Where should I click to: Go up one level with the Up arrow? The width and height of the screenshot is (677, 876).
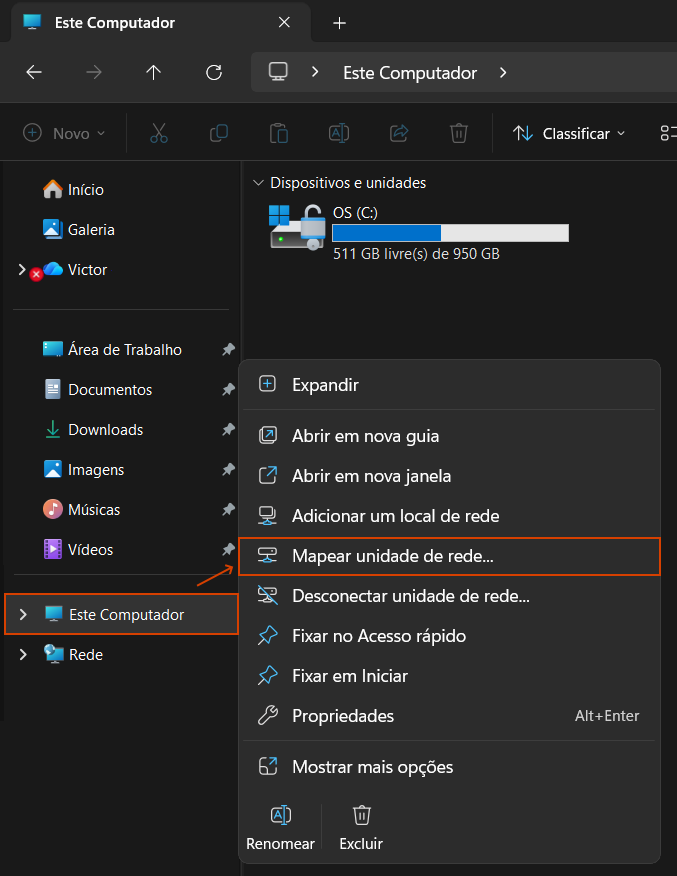tap(153, 72)
